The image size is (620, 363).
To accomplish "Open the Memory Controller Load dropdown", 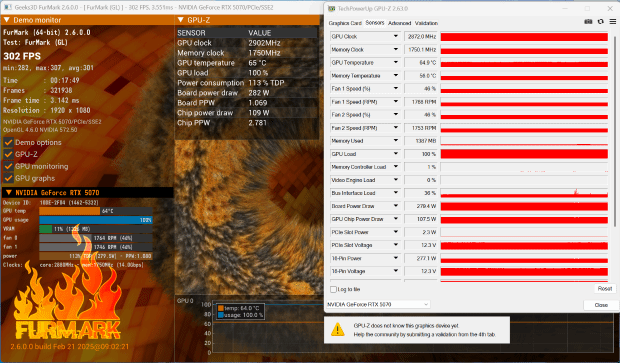I will coord(395,167).
